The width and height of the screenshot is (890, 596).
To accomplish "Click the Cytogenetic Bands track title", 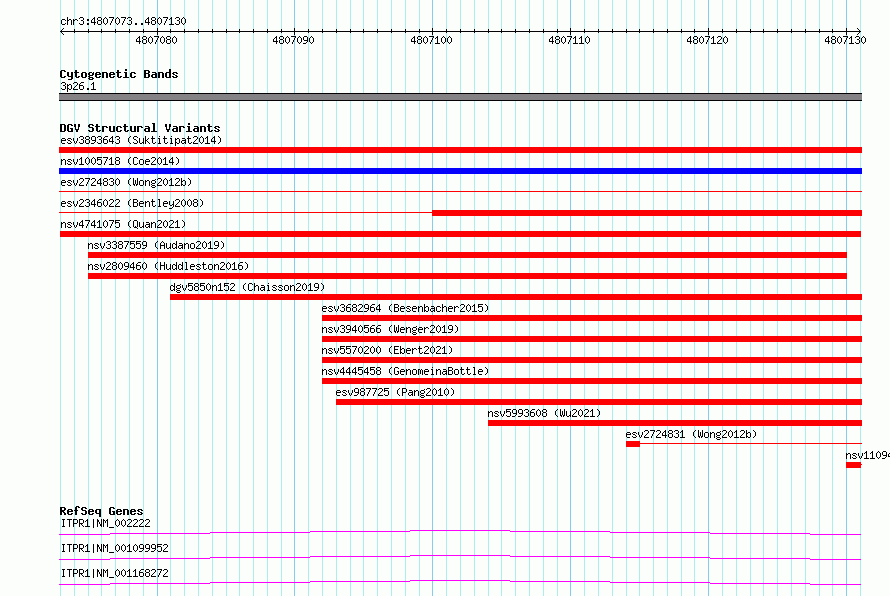I will [119, 74].
